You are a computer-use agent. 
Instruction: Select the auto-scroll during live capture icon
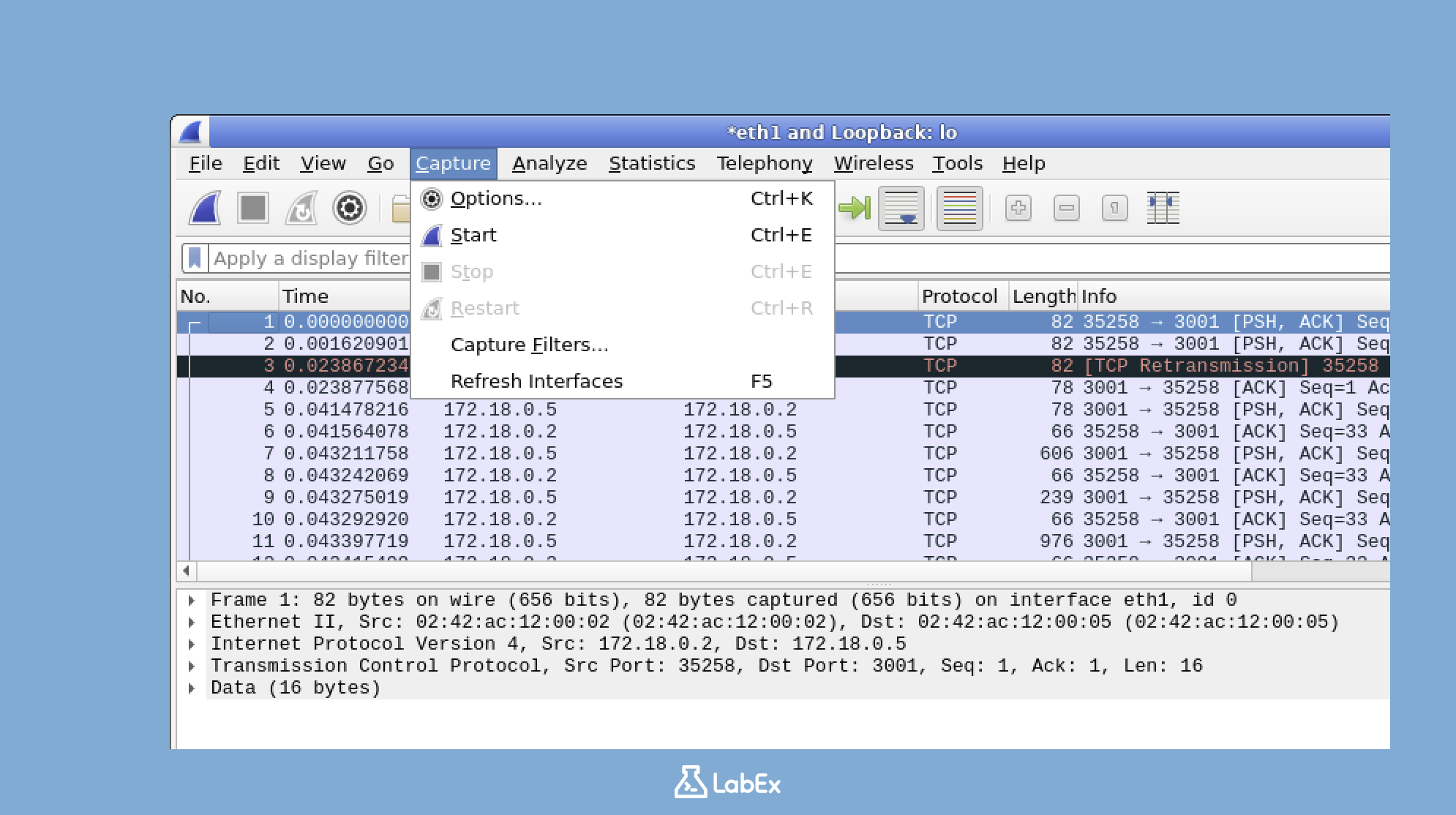[x=901, y=209]
